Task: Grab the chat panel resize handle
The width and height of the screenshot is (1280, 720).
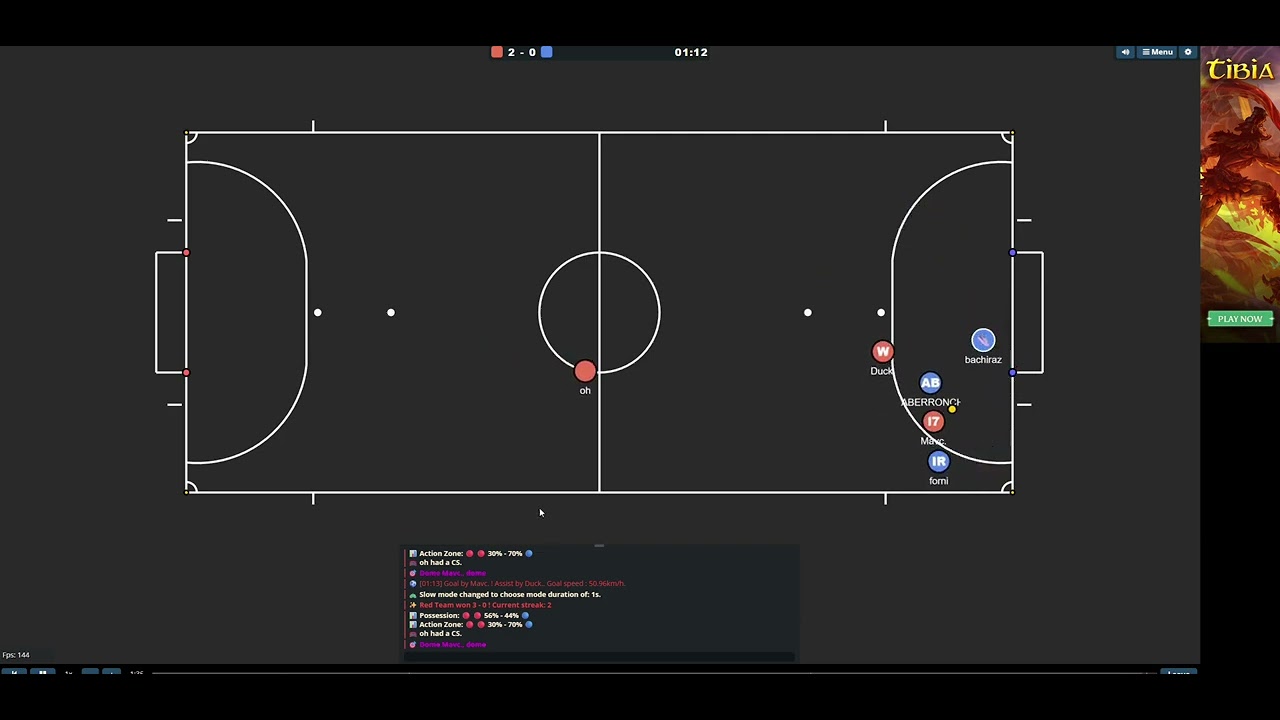Action: 599,546
